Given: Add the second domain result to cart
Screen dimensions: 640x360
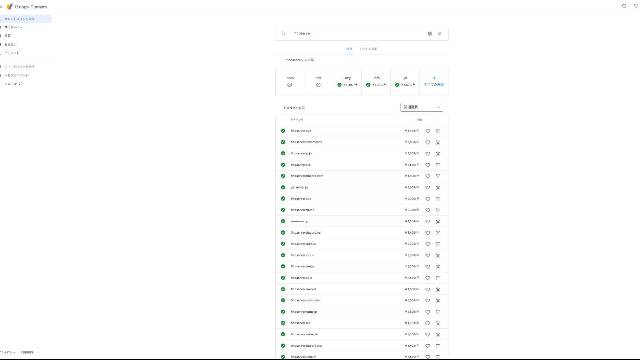Looking at the screenshot, I should (438, 142).
